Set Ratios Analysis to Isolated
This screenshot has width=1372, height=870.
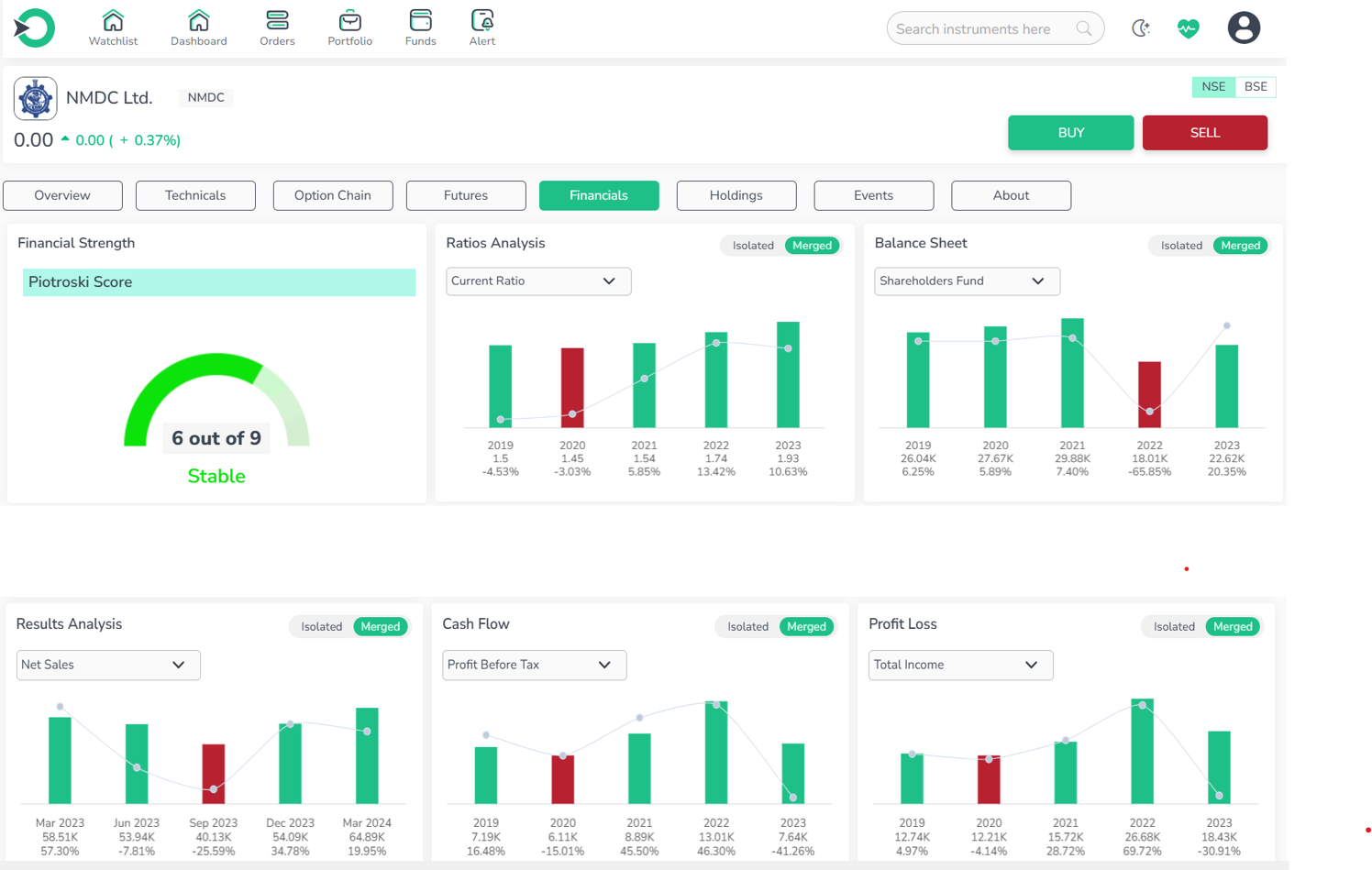[753, 246]
